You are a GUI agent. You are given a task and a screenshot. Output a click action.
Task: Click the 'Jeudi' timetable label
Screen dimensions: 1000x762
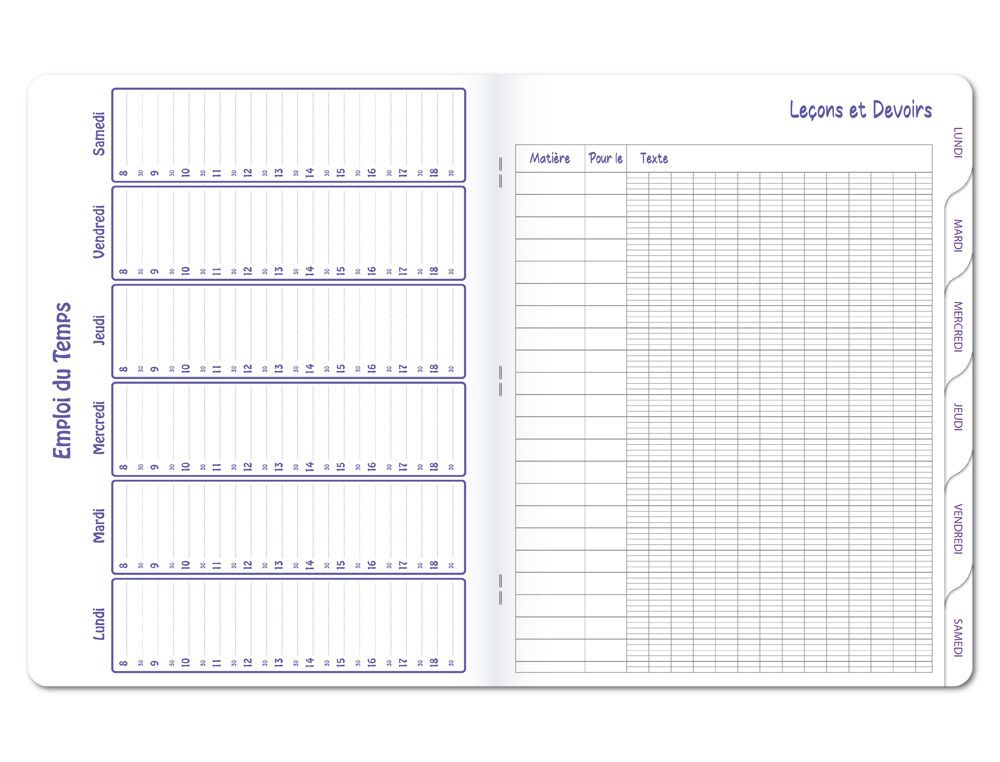point(98,330)
